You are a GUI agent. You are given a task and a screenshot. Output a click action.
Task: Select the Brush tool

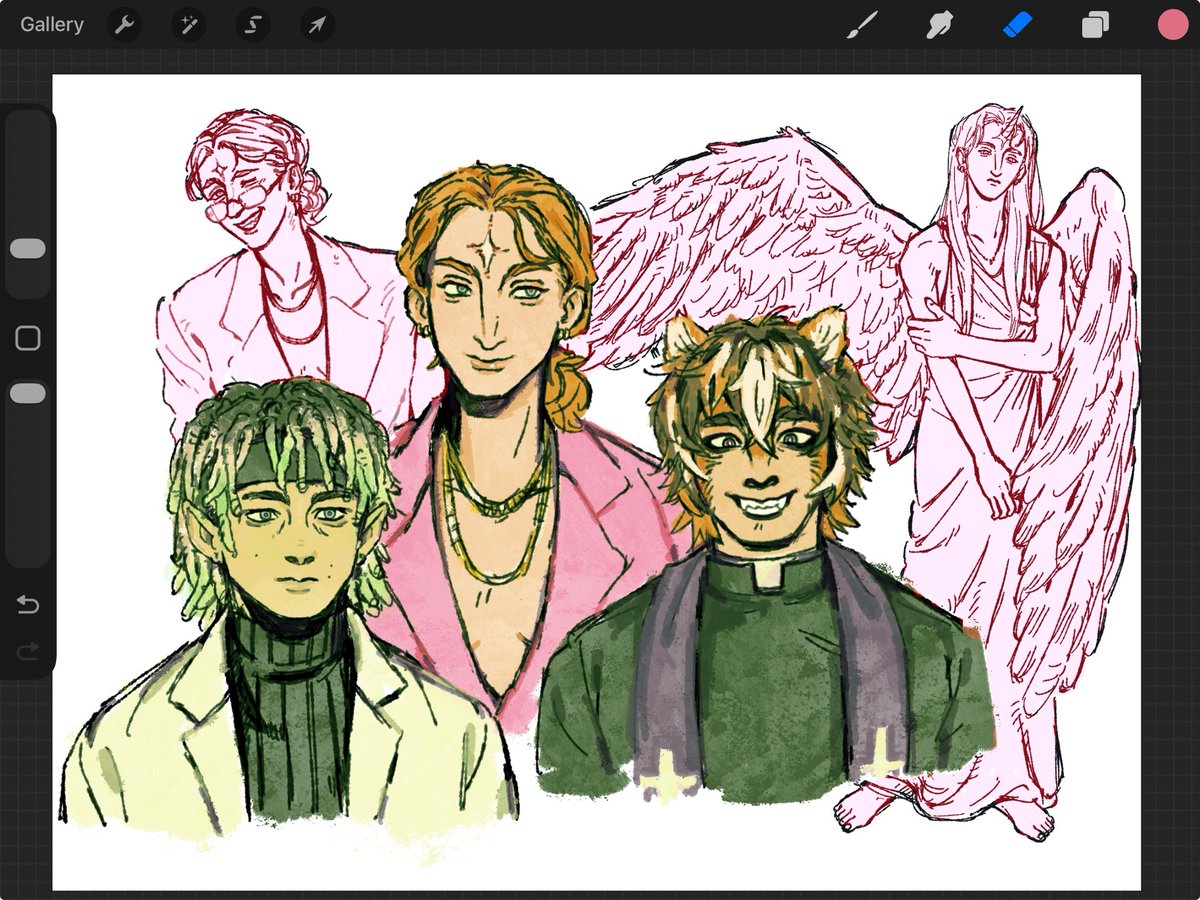point(861,25)
